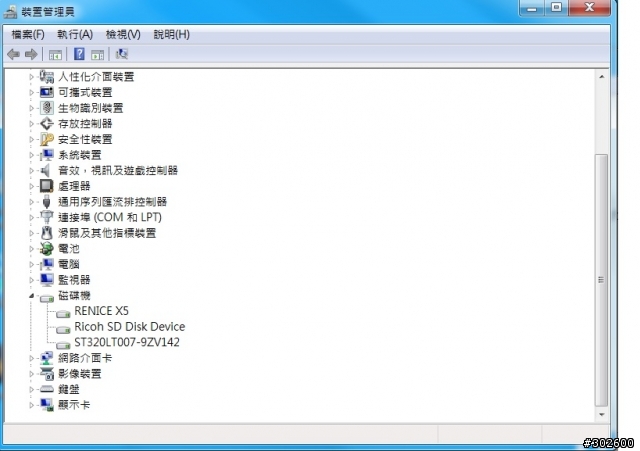640x451 pixels.
Task: Click the 人性化介面裝置 category icon
Action: pos(47,76)
